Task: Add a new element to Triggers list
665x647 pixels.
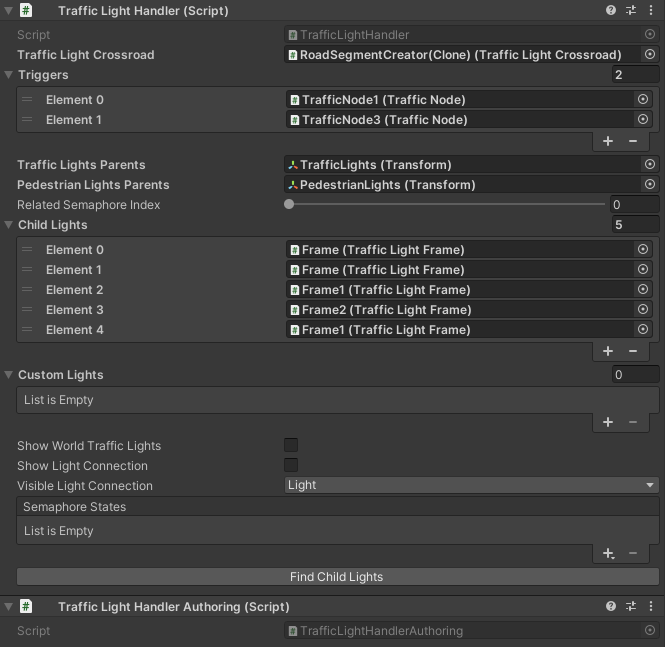Action: pyautogui.click(x=608, y=141)
